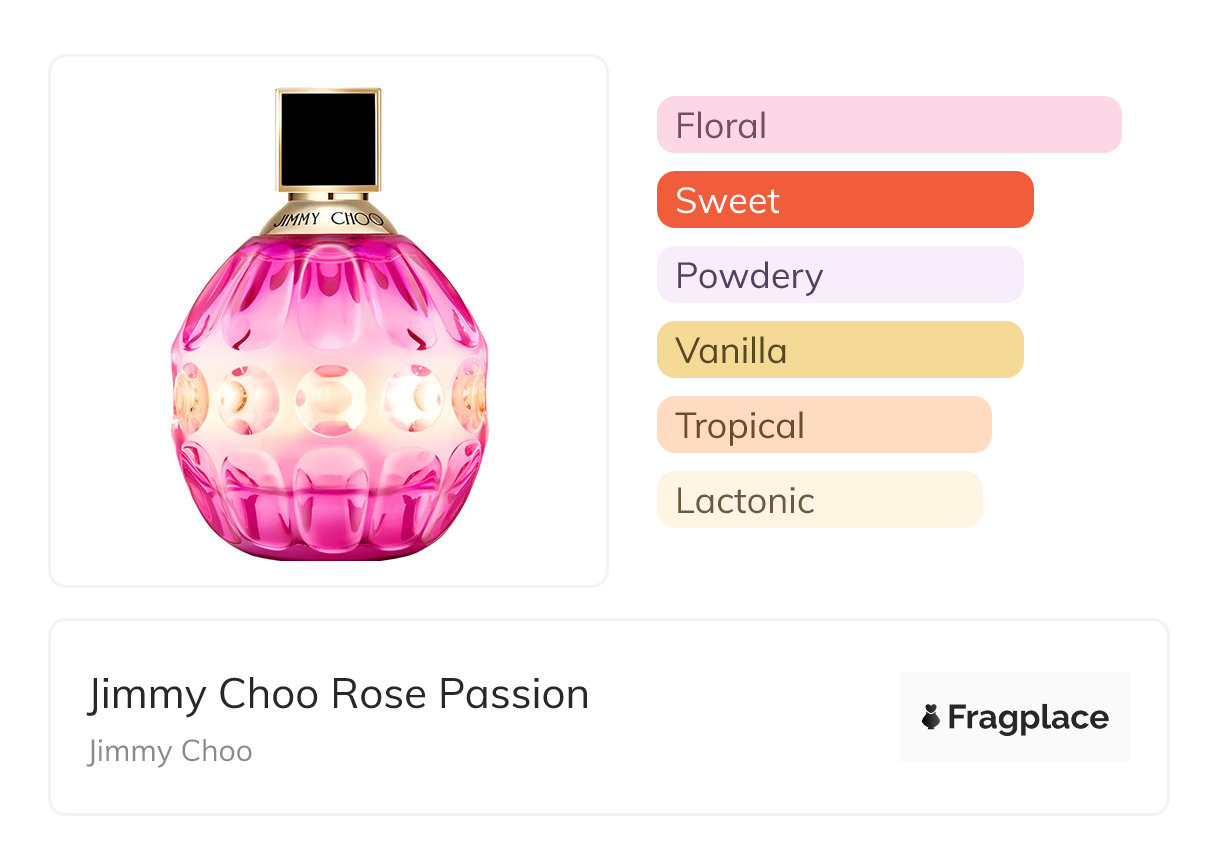Screen dimensions: 1218x864
Task: Select the orange Sweet accord bar
Action: tap(844, 200)
